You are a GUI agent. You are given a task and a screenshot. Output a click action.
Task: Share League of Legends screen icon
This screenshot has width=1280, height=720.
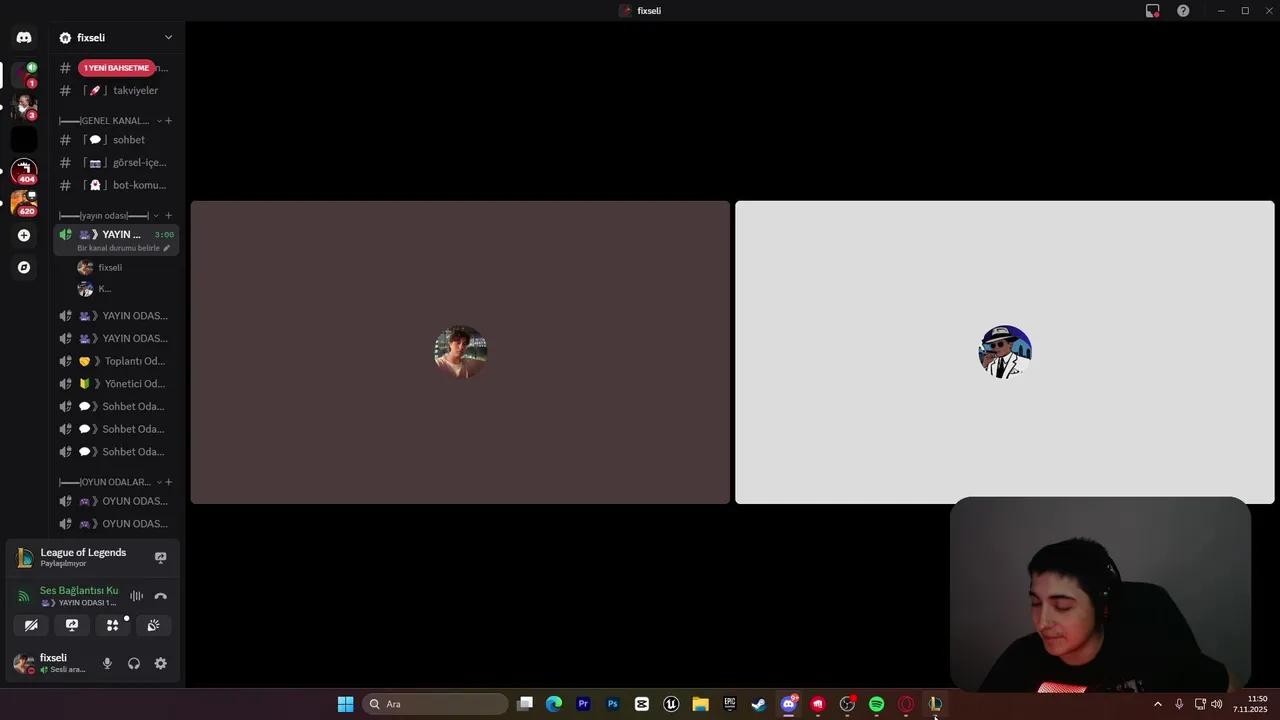pyautogui.click(x=160, y=557)
